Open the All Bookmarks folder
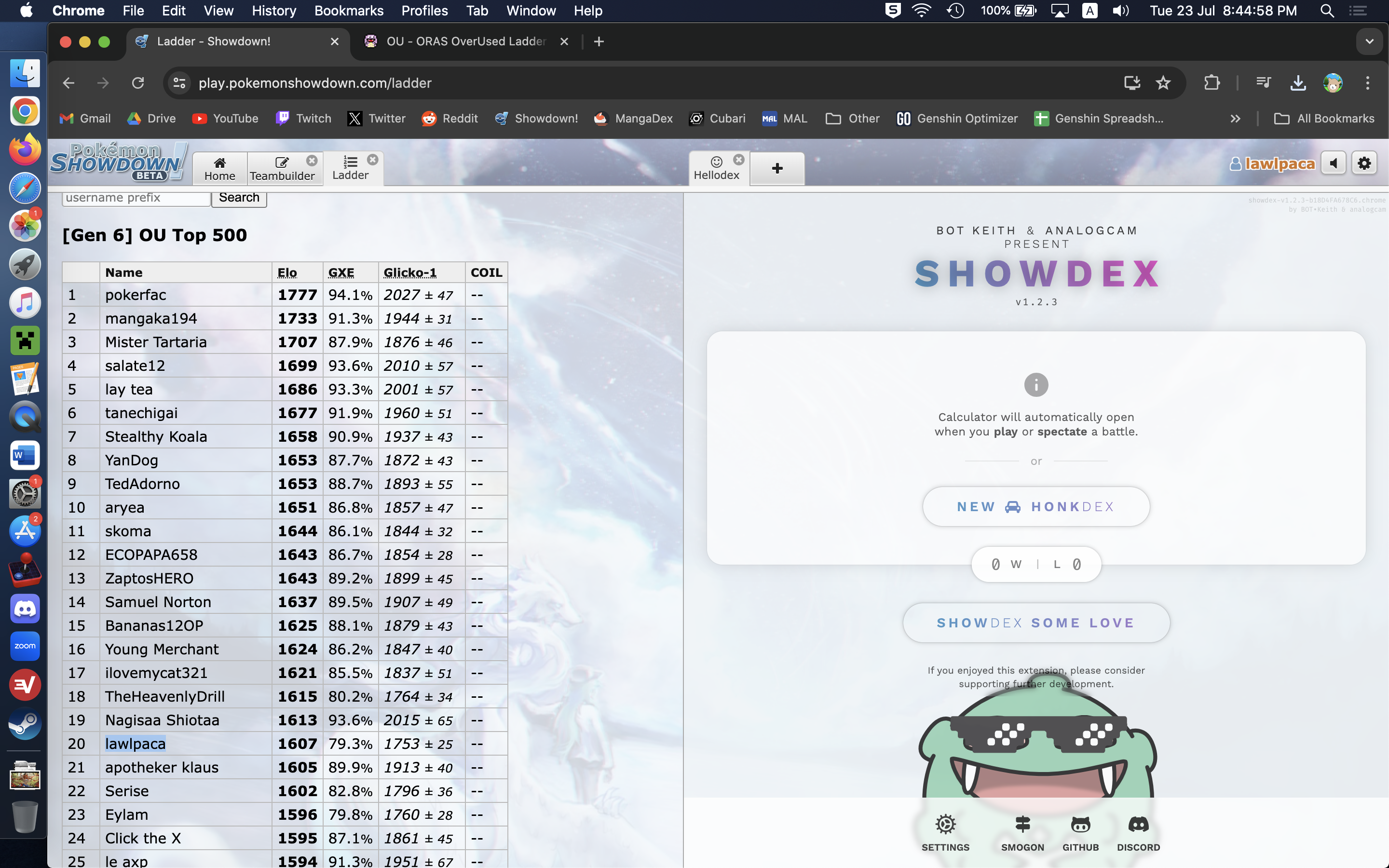The image size is (1389, 868). tap(1324, 119)
